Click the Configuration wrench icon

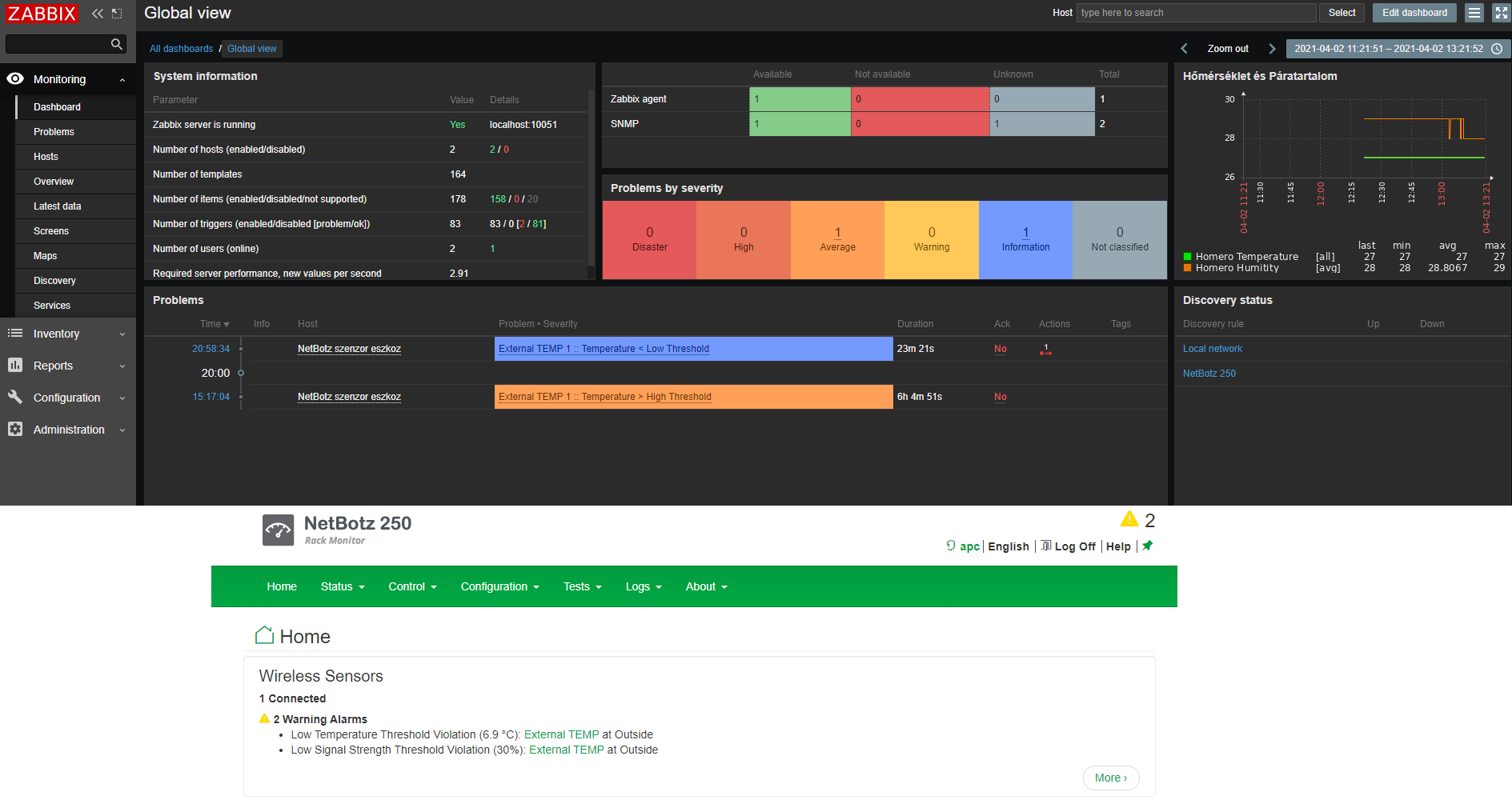click(x=15, y=397)
